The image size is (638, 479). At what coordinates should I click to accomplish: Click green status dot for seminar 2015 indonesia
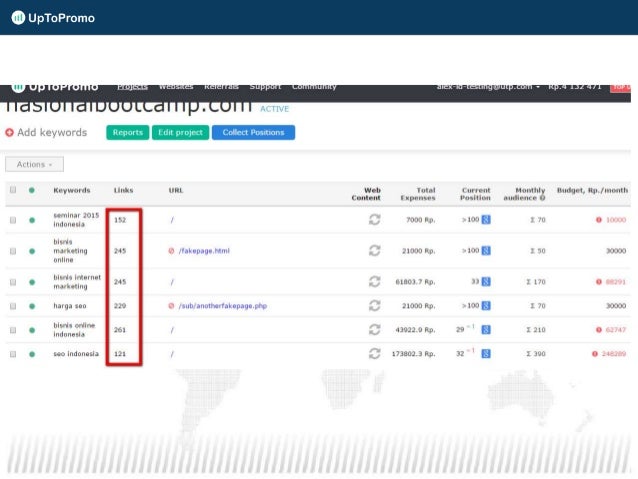click(x=32, y=220)
